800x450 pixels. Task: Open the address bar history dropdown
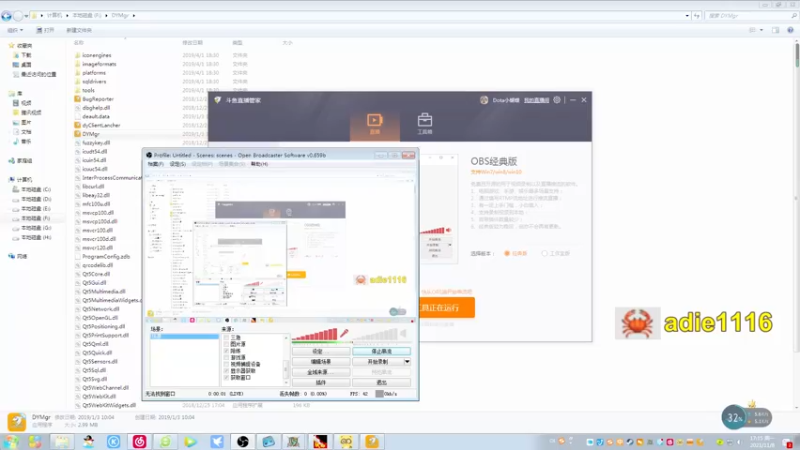click(x=687, y=16)
